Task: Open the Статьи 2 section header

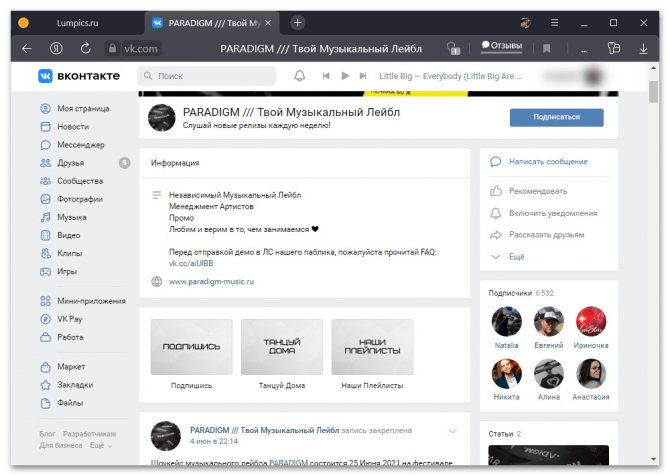Action: click(x=505, y=434)
